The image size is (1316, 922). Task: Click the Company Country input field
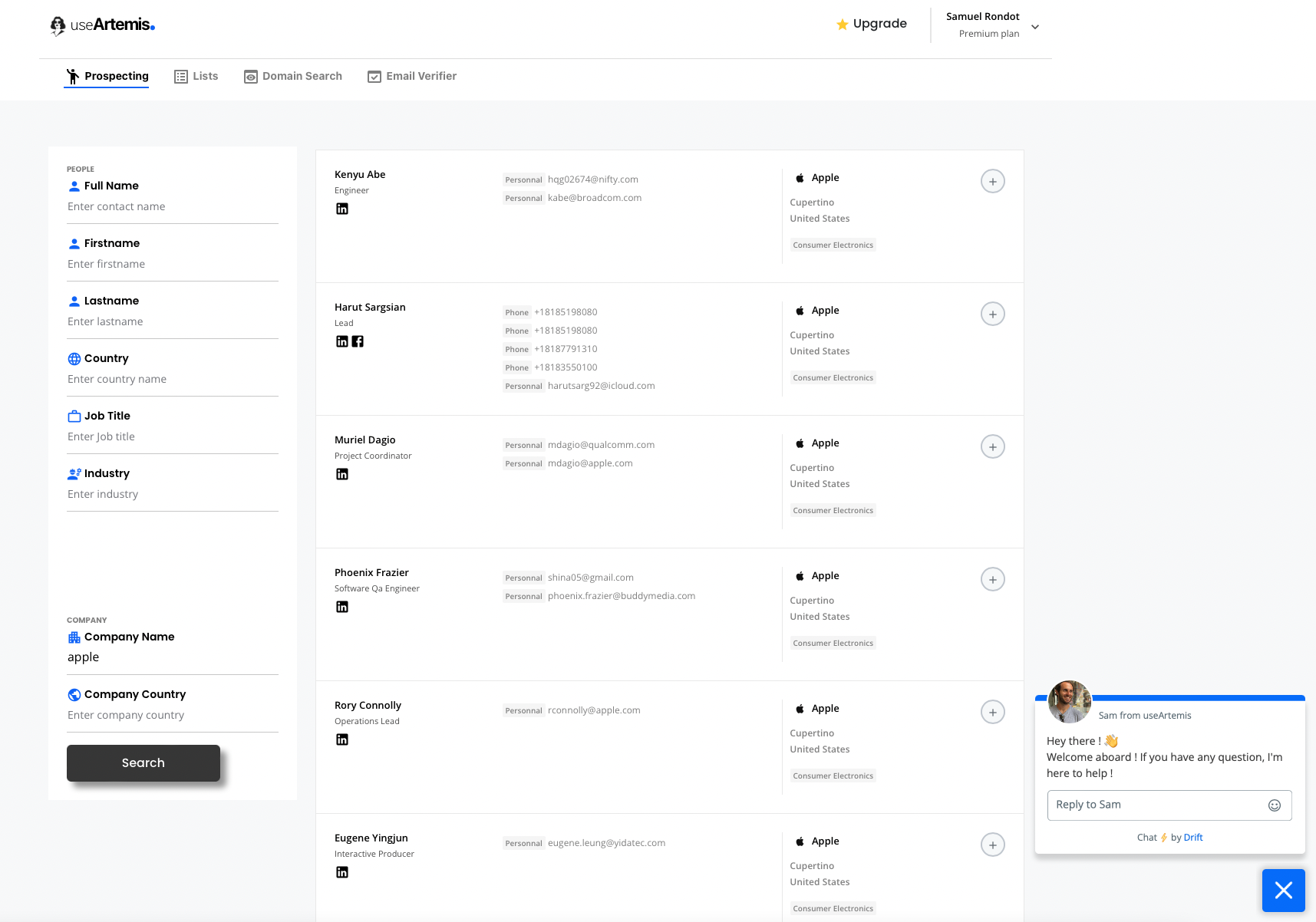pyautogui.click(x=173, y=715)
